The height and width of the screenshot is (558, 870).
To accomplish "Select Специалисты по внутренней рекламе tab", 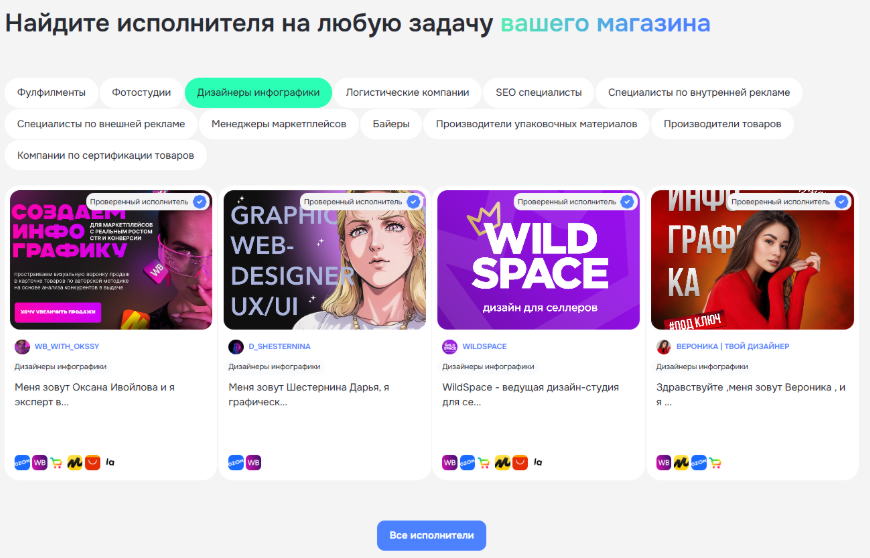I will 699,93.
